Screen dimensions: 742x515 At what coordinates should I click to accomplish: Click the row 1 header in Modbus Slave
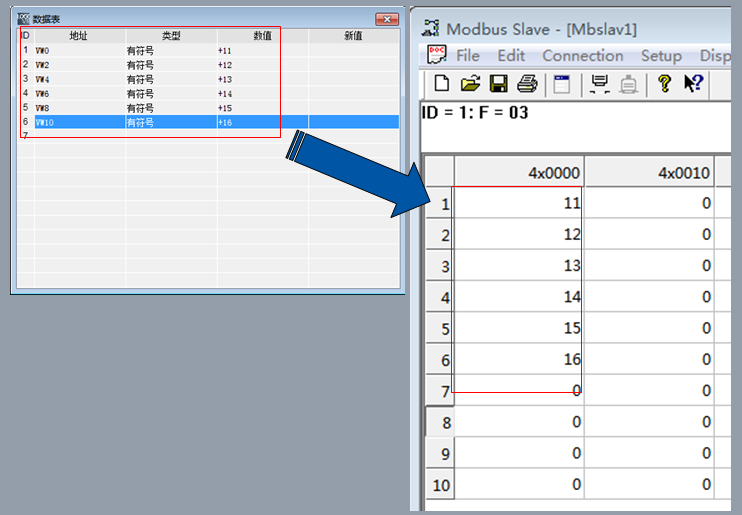point(440,203)
